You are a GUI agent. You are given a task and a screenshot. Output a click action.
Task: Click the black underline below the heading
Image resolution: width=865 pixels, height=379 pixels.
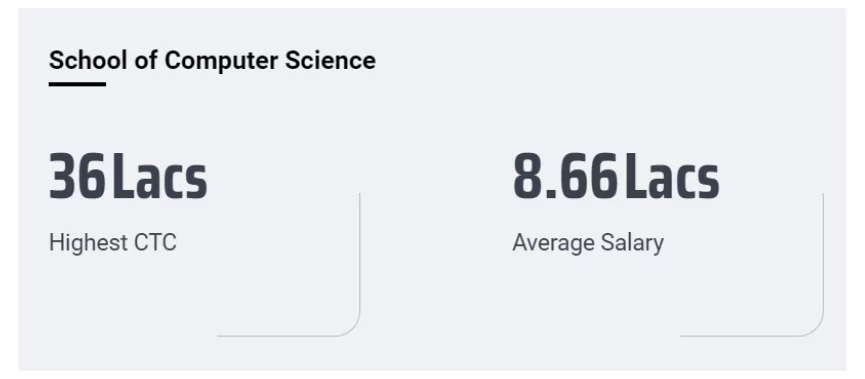coord(77,84)
